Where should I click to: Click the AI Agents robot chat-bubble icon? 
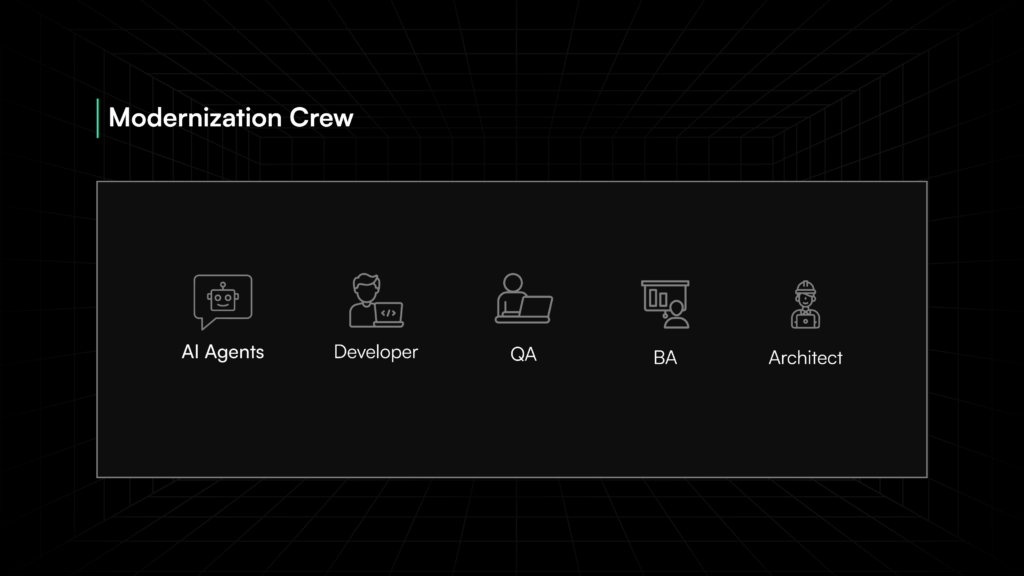(222, 301)
